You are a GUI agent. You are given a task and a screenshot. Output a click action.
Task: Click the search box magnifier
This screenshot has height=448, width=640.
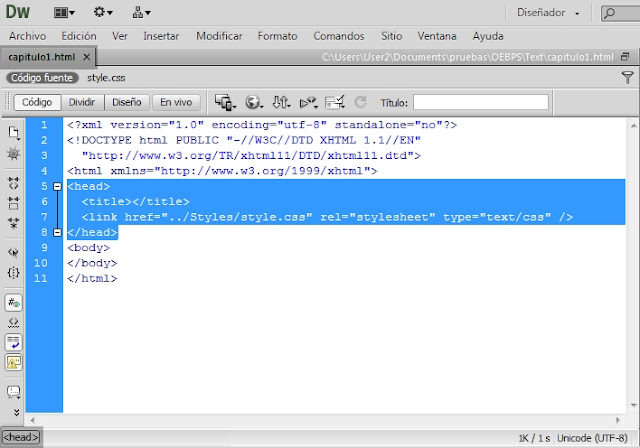pos(609,13)
